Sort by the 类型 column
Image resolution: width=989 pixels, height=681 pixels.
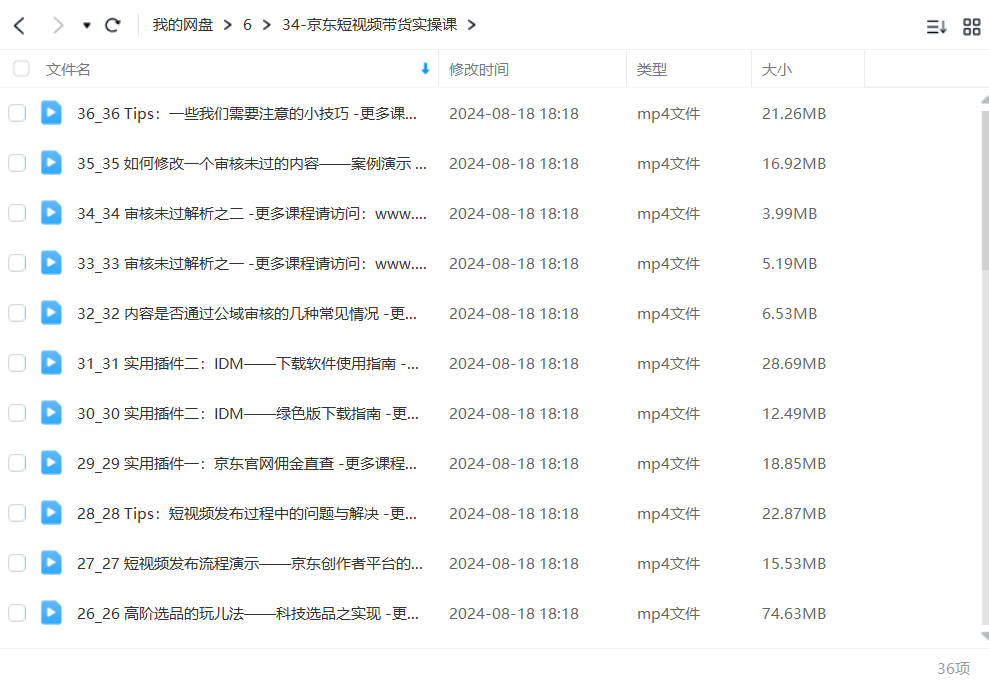pyautogui.click(x=652, y=69)
